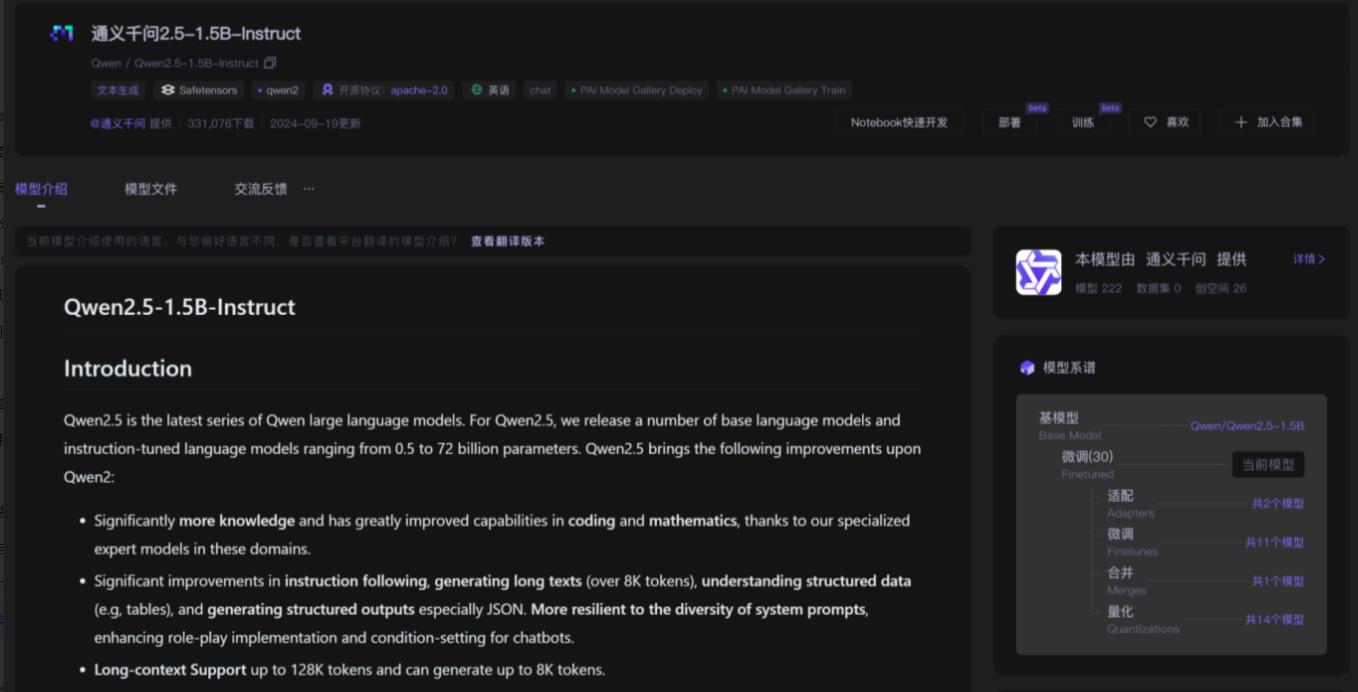Click the 基模型 Base Model tree node
1358x692 pixels.
[1069, 426]
